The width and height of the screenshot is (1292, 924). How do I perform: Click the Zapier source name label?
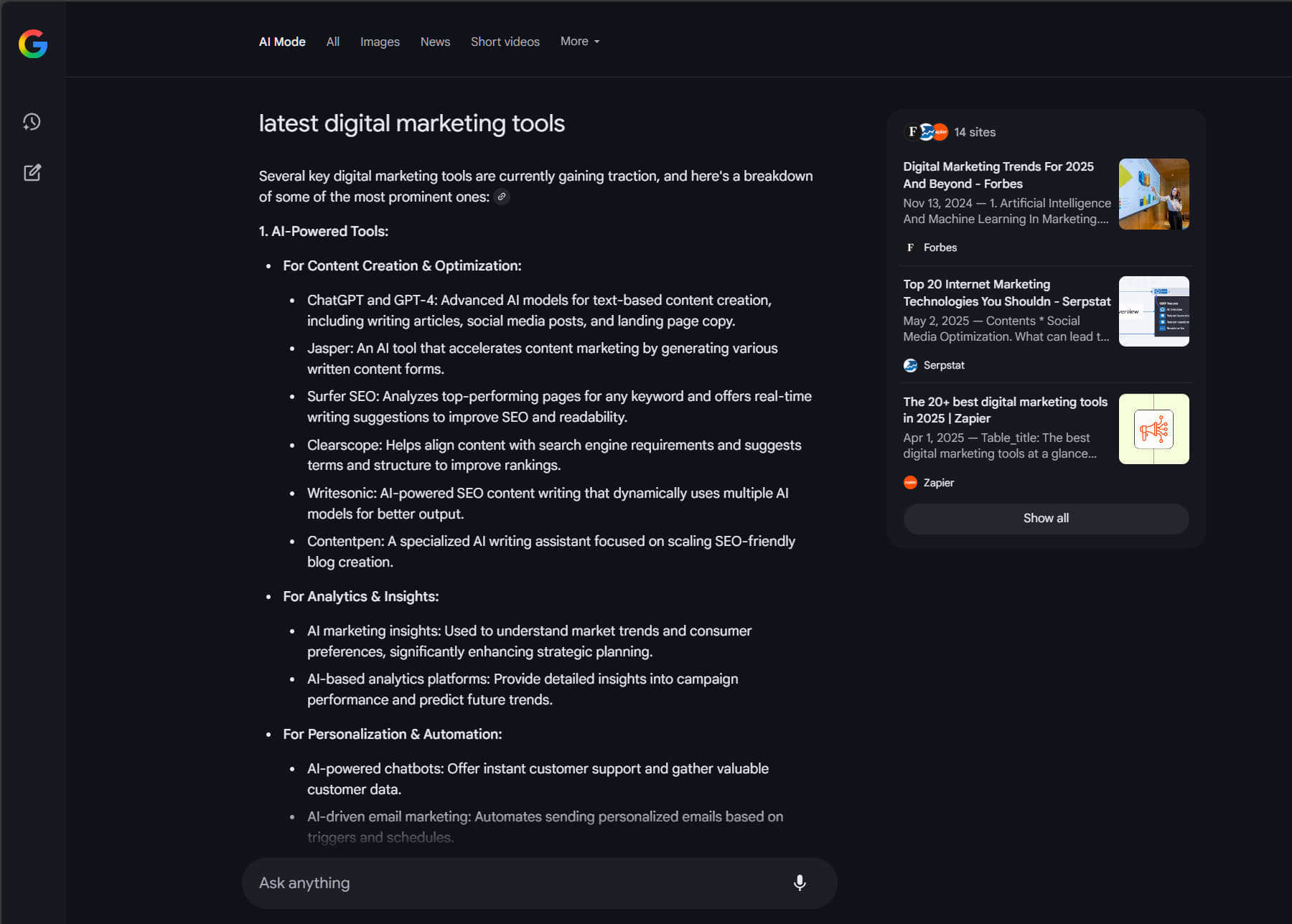(938, 483)
